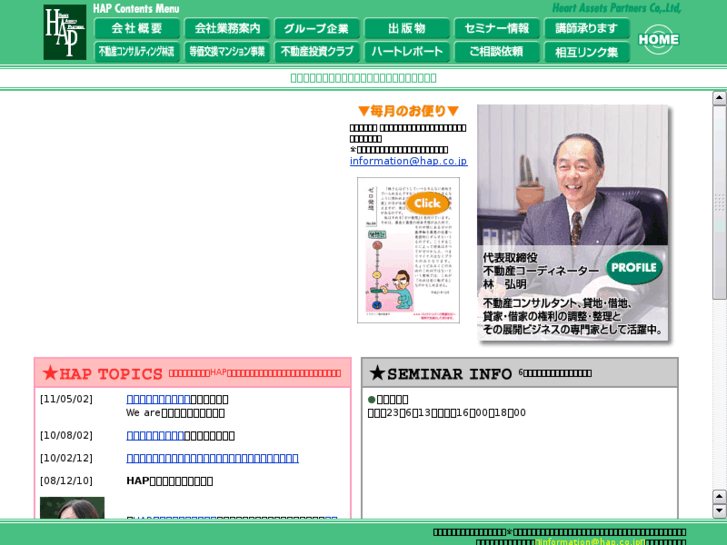This screenshot has height=545, width=727.
Task: Click the HAP topic text dated 08/12/10
Action: 170,481
